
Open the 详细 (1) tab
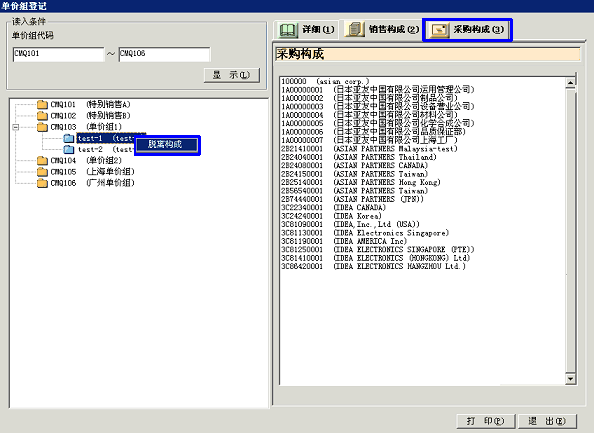307,29
